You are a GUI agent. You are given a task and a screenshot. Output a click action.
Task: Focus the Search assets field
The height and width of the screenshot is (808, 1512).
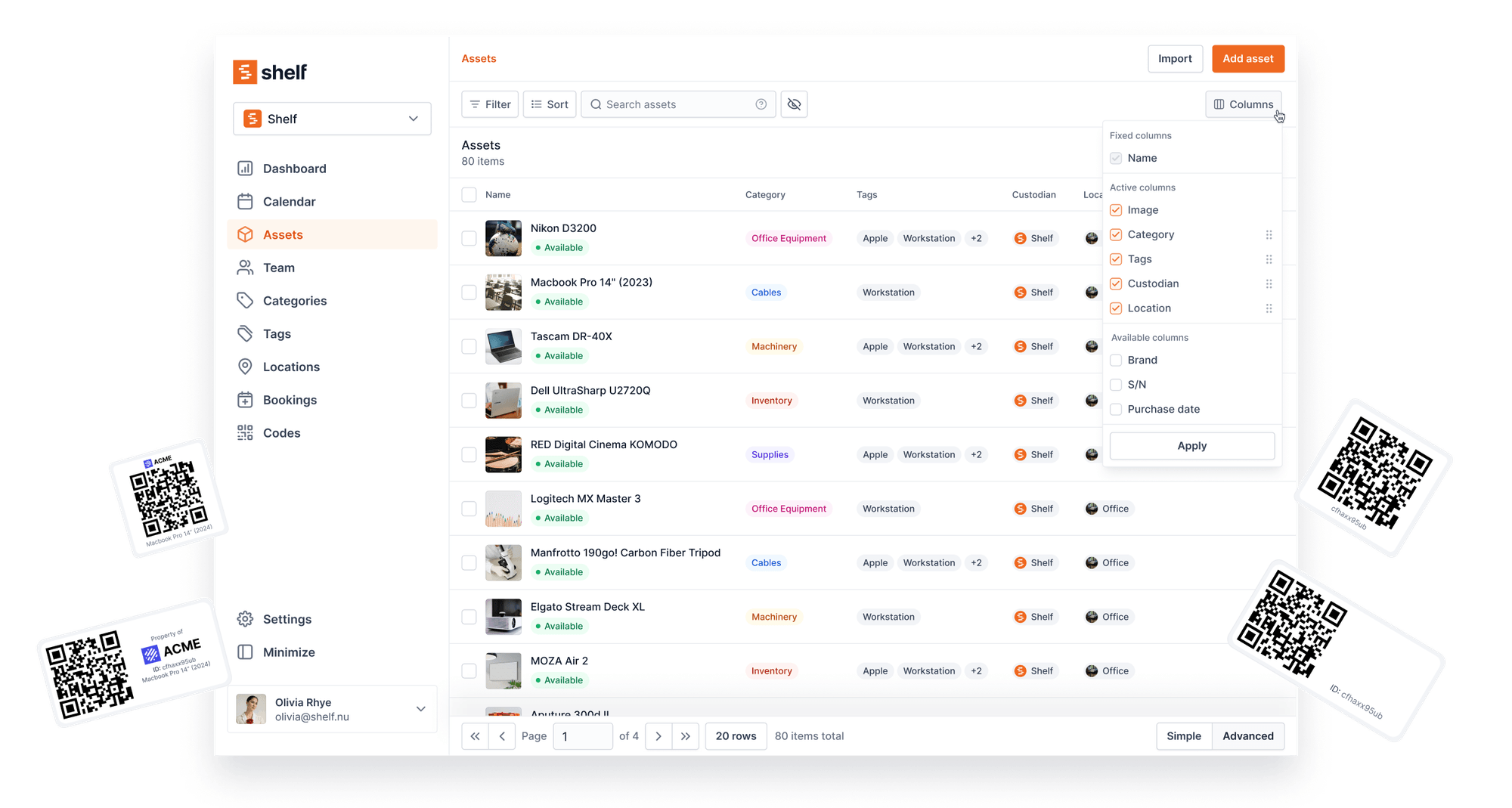(x=678, y=104)
